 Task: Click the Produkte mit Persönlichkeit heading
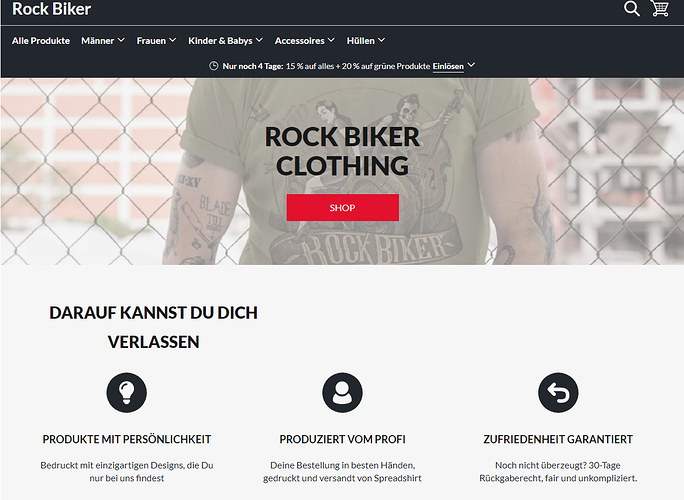pyautogui.click(x=127, y=439)
